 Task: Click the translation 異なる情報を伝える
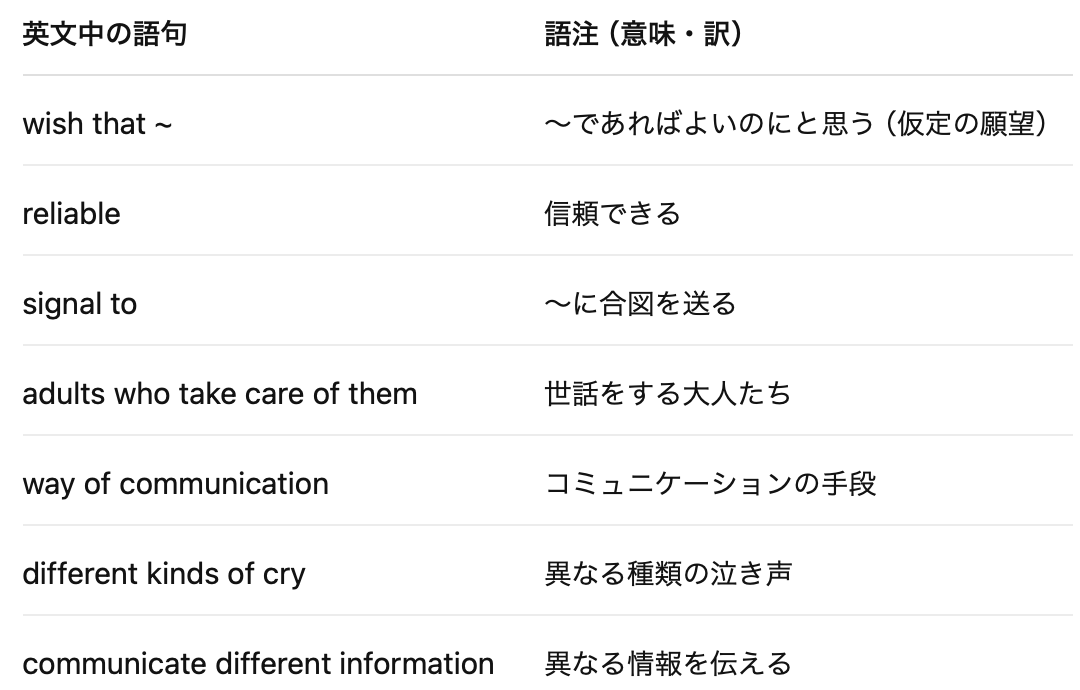[668, 665]
